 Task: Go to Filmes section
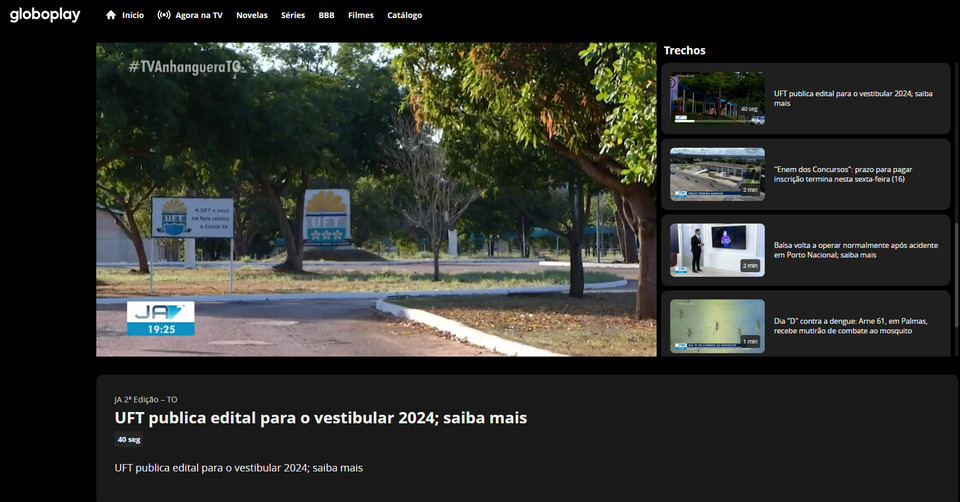[x=361, y=15]
